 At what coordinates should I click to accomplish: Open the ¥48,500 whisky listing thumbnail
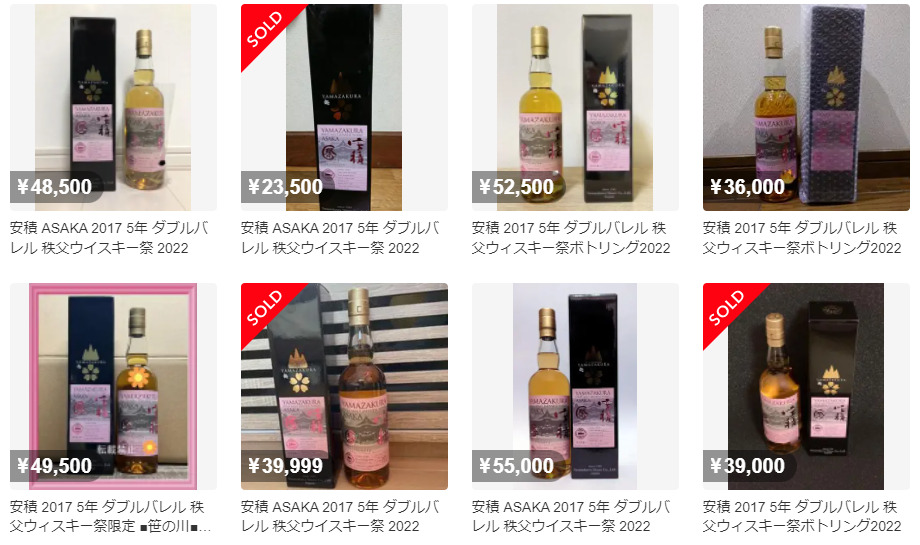coord(113,107)
